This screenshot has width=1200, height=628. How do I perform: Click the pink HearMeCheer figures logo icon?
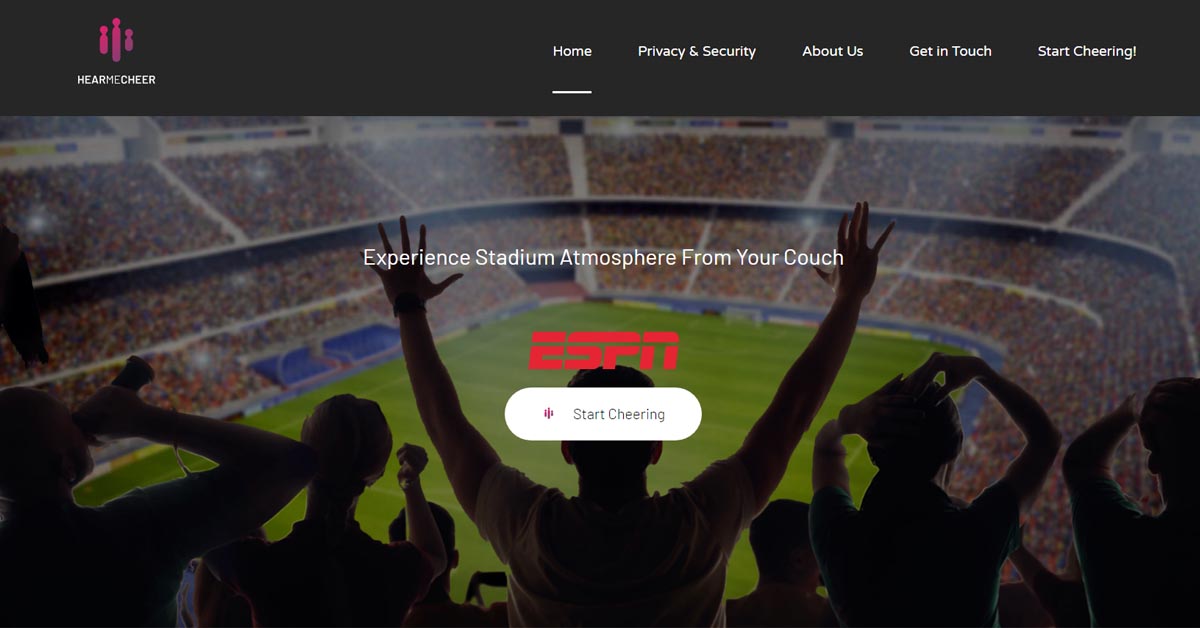(116, 40)
